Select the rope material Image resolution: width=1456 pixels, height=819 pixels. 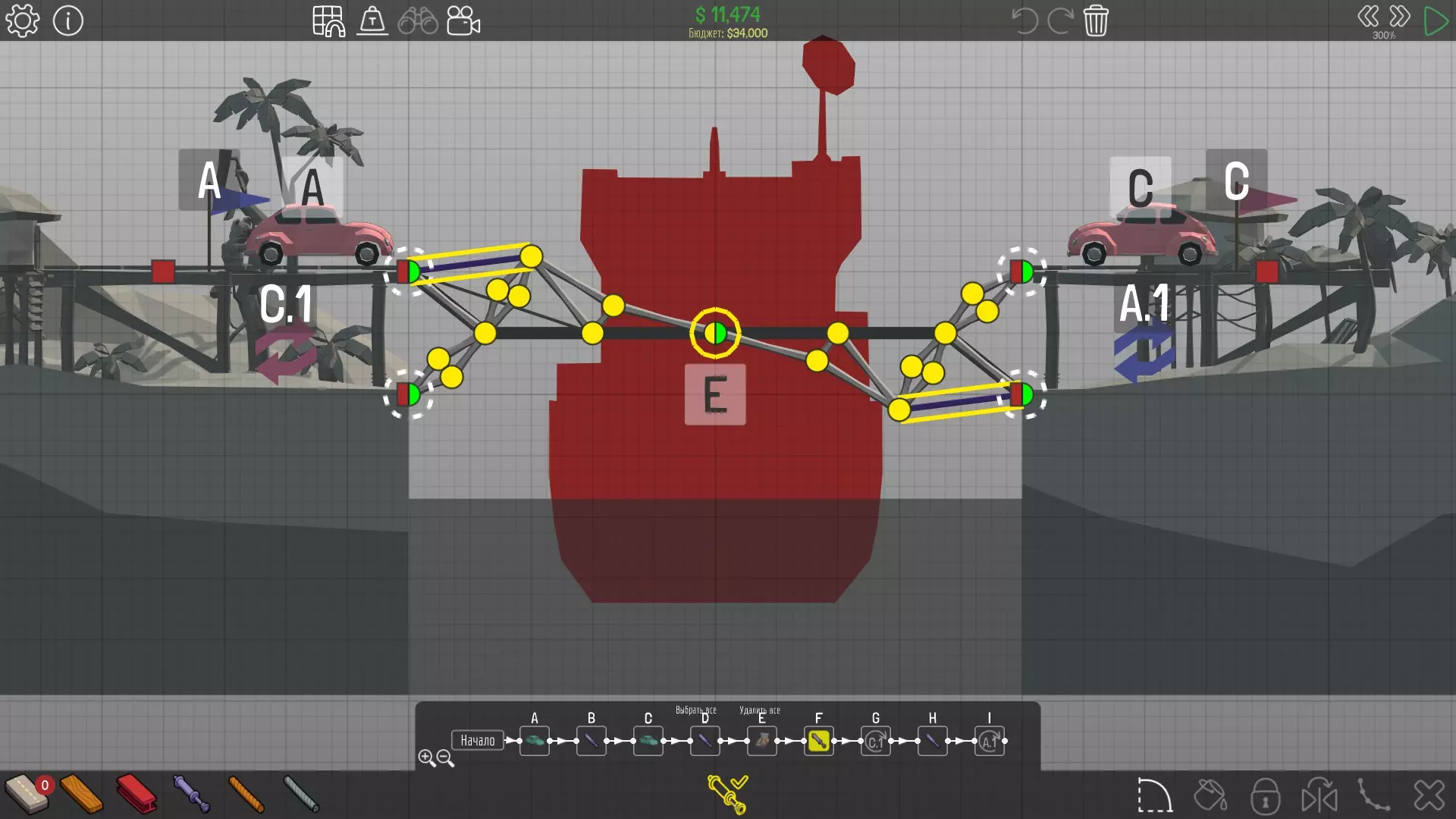[246, 793]
